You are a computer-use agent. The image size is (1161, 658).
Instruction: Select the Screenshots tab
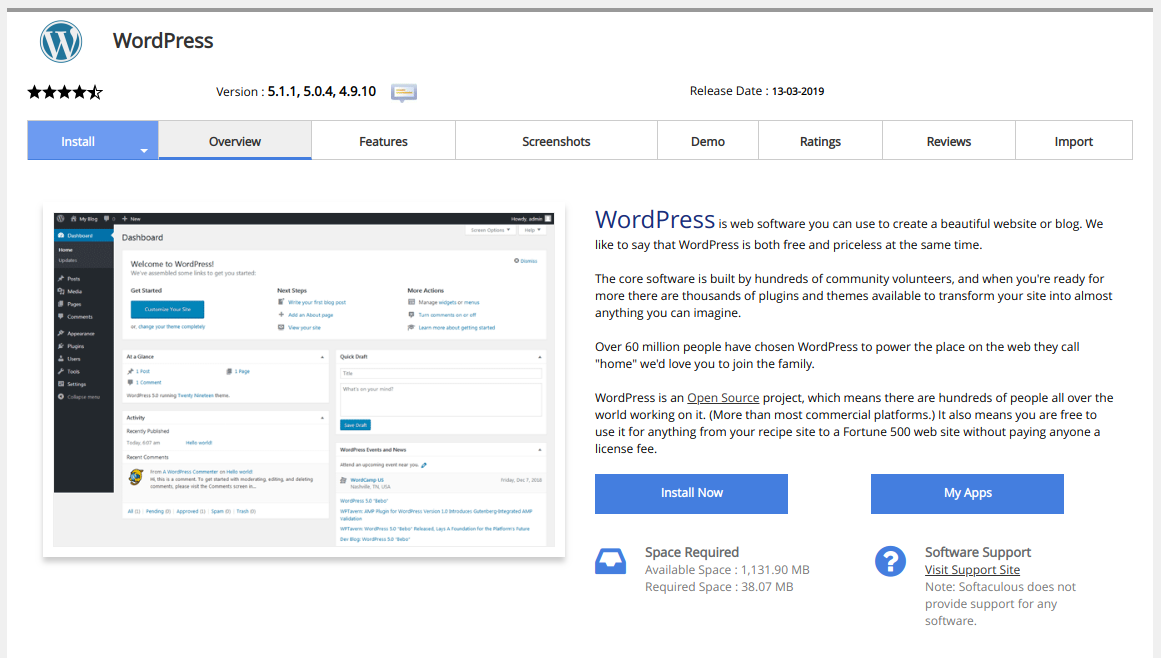[x=556, y=141]
